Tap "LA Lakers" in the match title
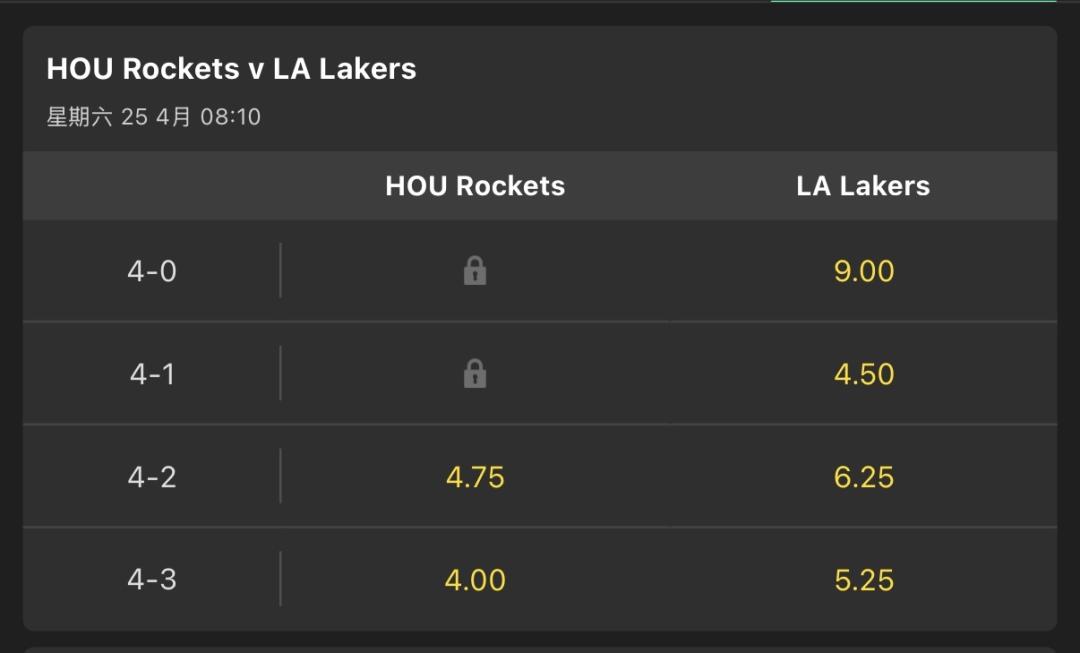Image resolution: width=1080 pixels, height=653 pixels. (x=344, y=69)
